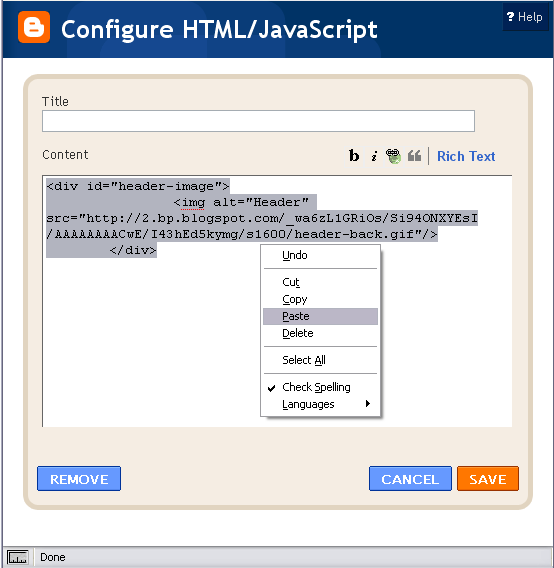Screen dimensions: 554x568
Task: Open Help from the header
Action: [525, 17]
